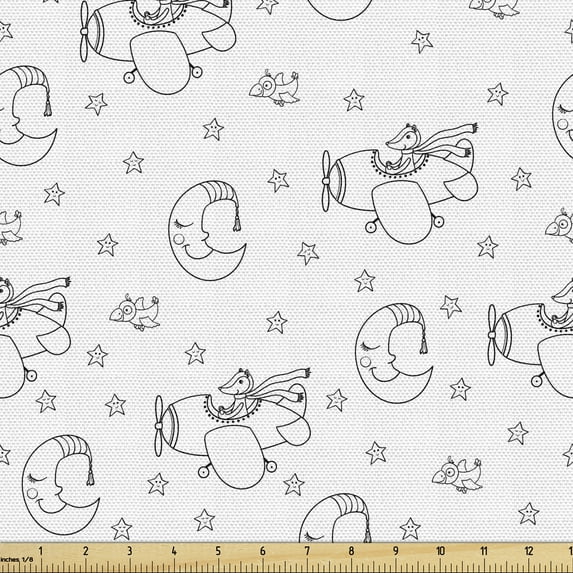Click the number 3 on the ruler
This screenshot has width=573, height=573.
click(130, 551)
